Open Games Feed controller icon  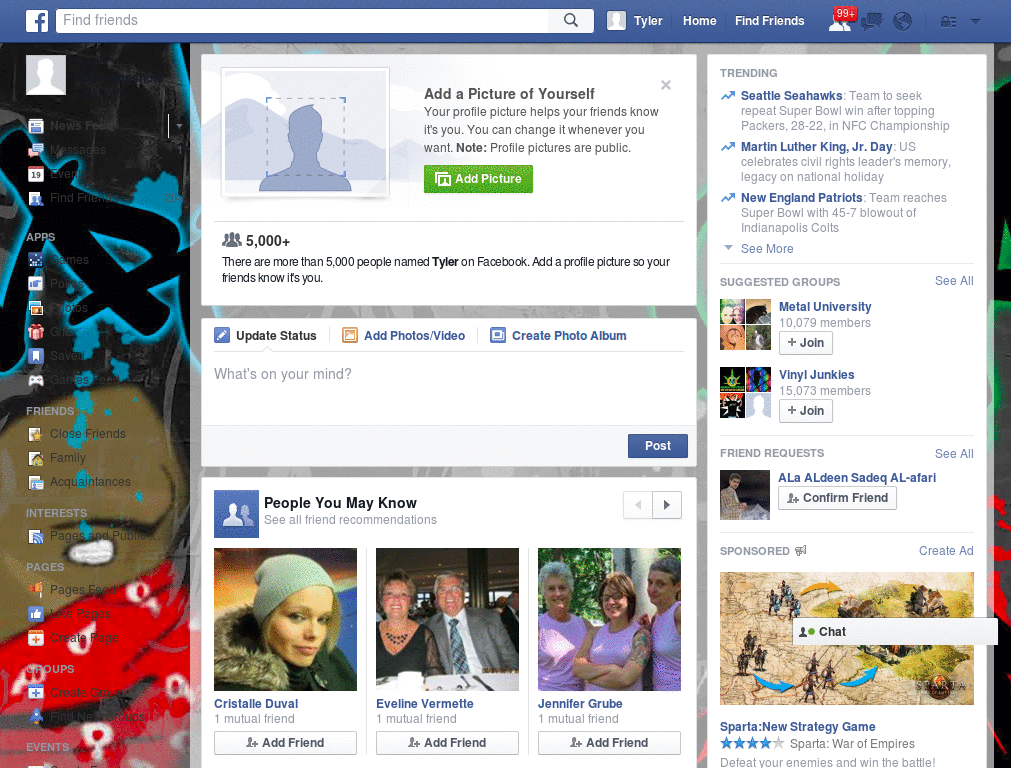(x=36, y=379)
